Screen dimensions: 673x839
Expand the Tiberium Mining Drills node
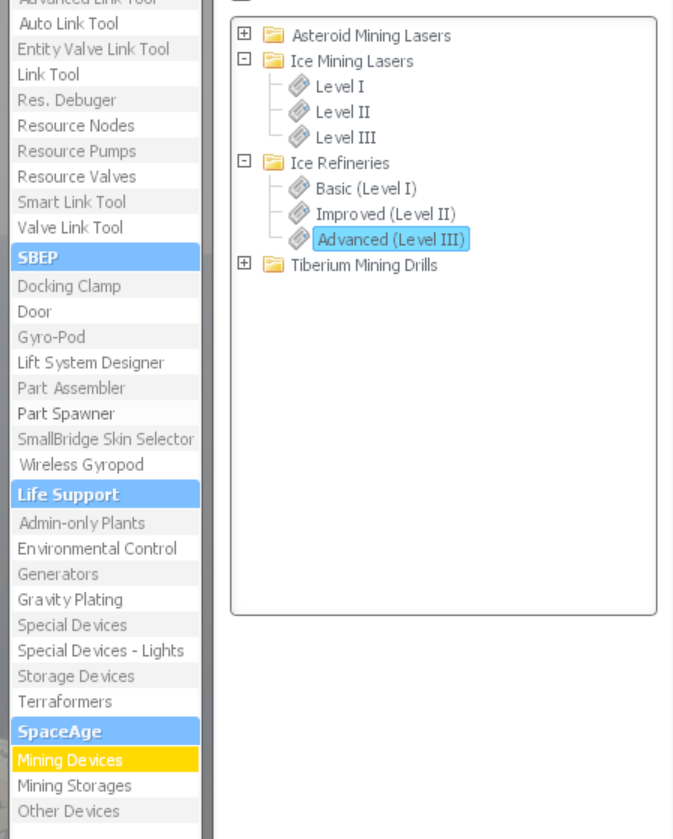(x=244, y=264)
